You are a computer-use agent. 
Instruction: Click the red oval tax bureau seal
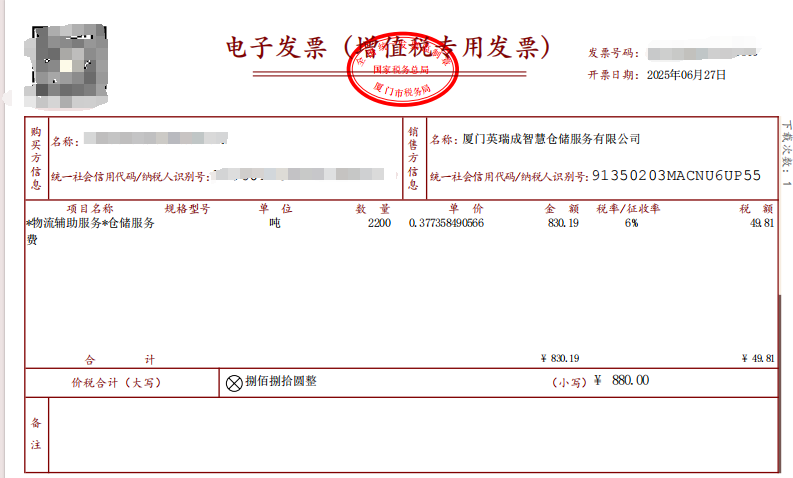pos(400,70)
